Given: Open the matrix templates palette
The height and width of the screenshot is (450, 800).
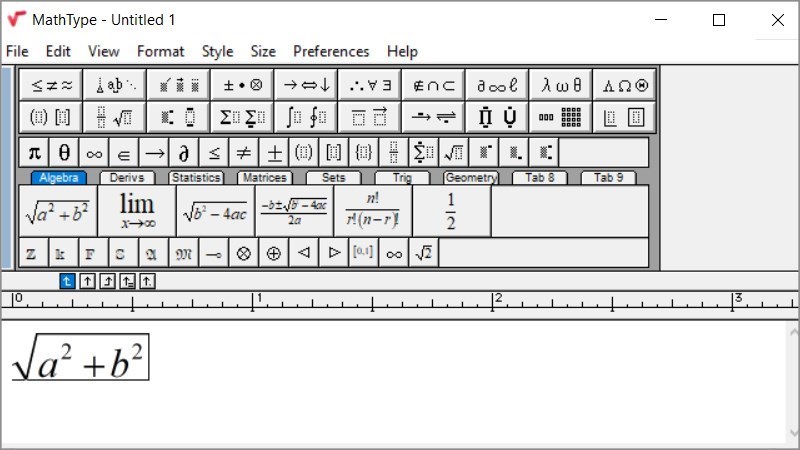Looking at the screenshot, I should [561, 117].
